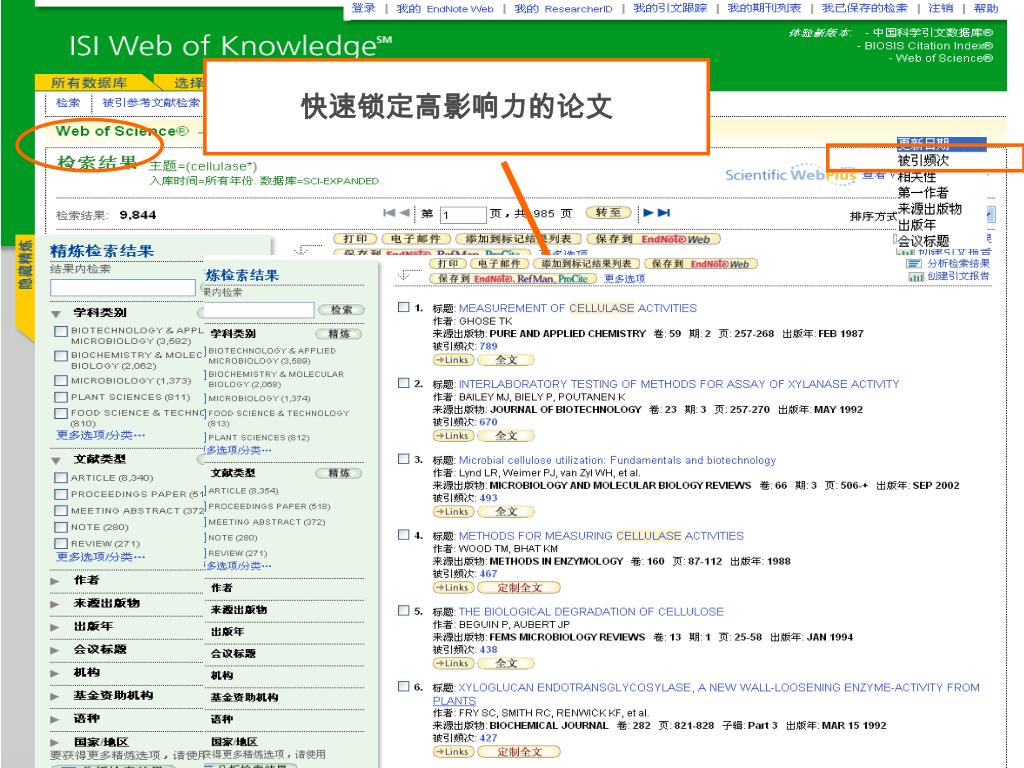
Task: Choose 会议标题 sort option
Action: 923,241
